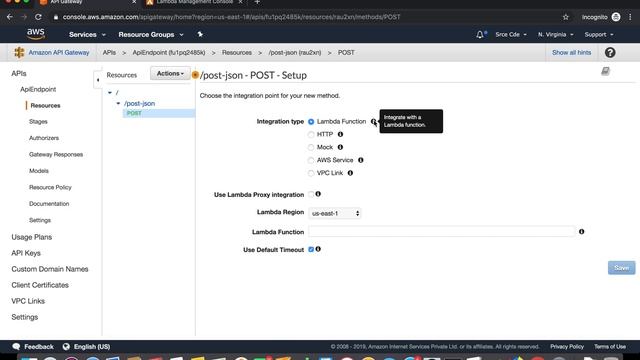
Task: Bookmark this page with the star
Action: point(565,17)
